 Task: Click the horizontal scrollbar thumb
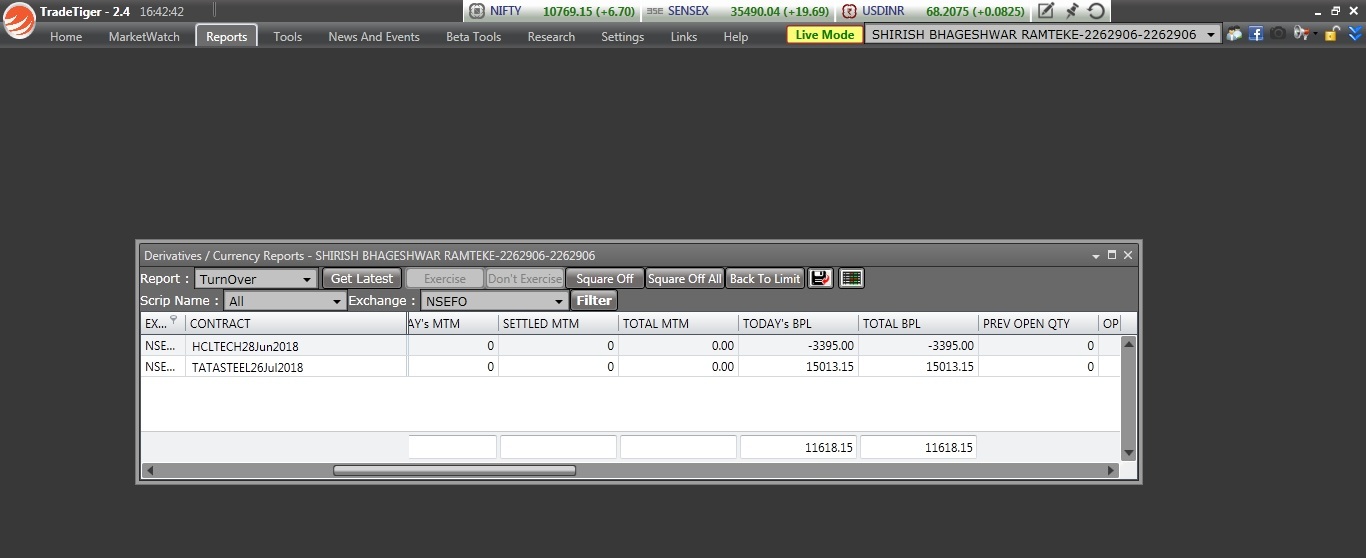[x=454, y=470]
